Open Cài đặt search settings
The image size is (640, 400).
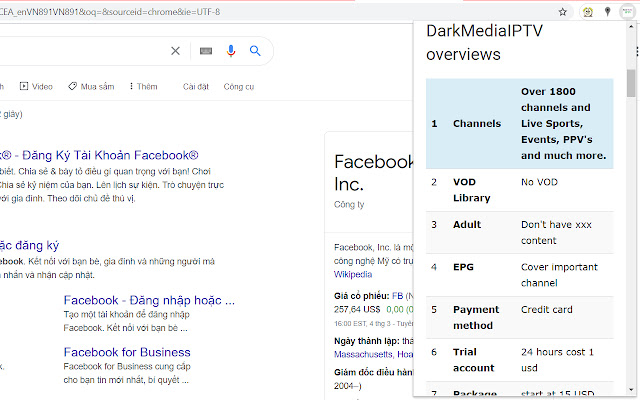click(x=196, y=87)
